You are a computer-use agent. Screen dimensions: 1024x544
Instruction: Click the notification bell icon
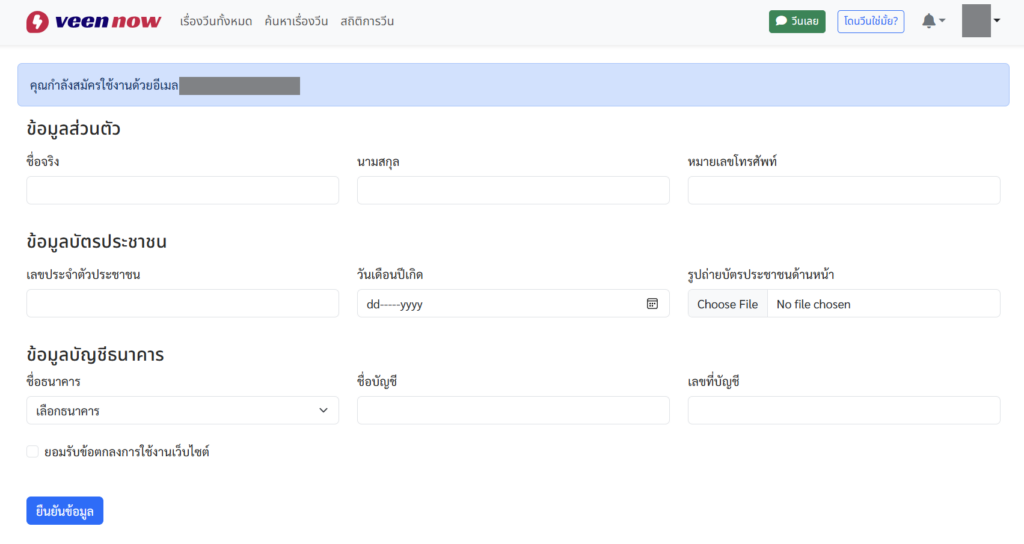pos(930,21)
